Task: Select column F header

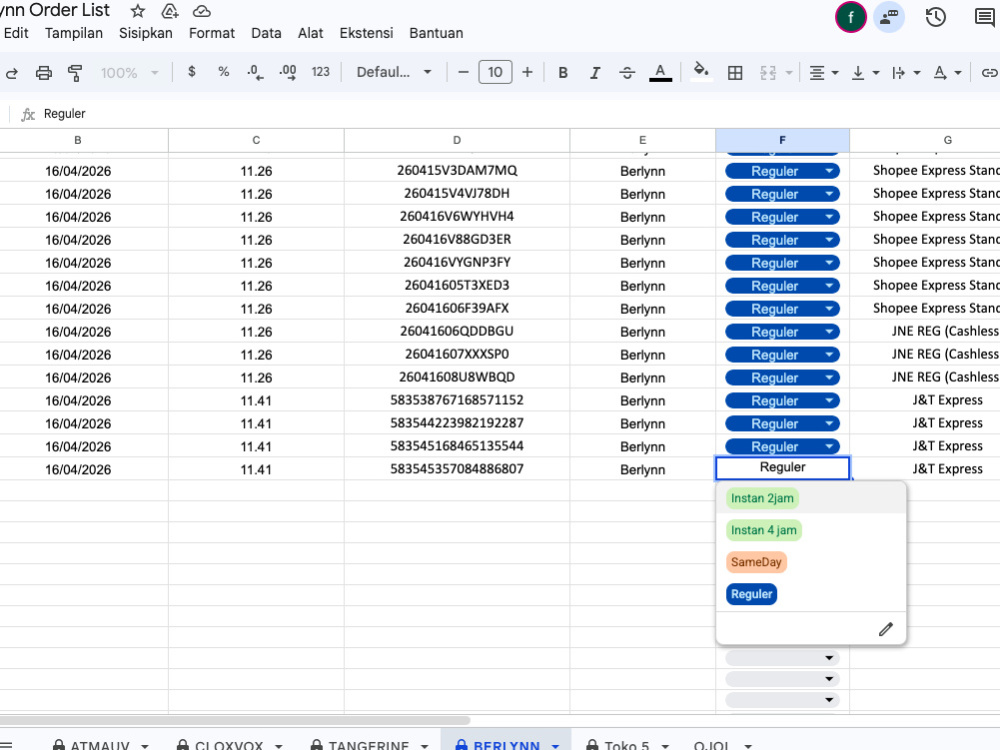Action: pos(782,140)
